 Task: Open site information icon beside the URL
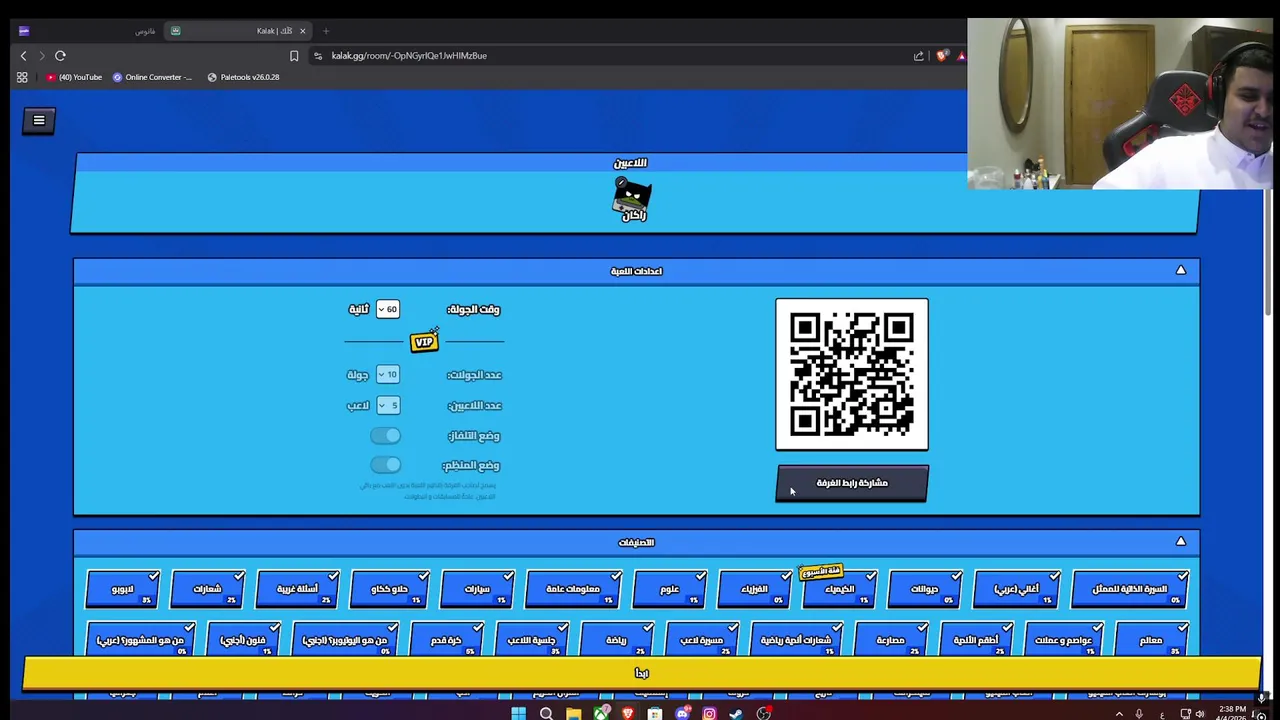pyautogui.click(x=318, y=56)
